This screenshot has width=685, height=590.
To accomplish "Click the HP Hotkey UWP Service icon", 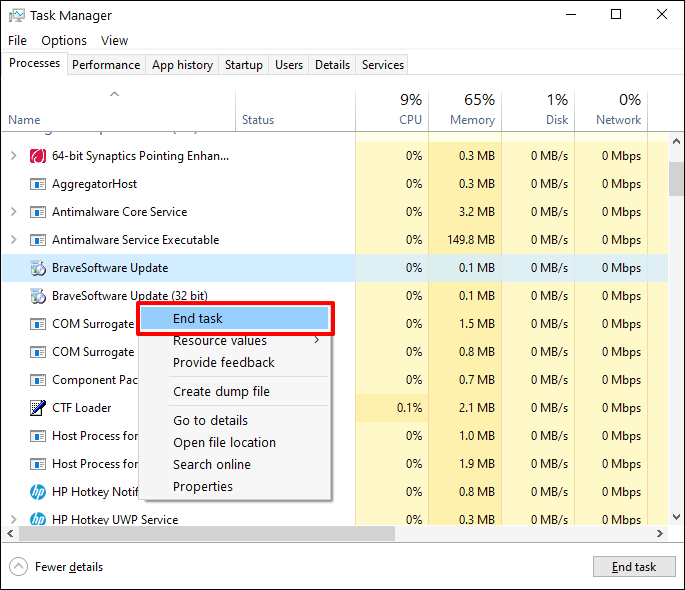I will (x=38, y=519).
